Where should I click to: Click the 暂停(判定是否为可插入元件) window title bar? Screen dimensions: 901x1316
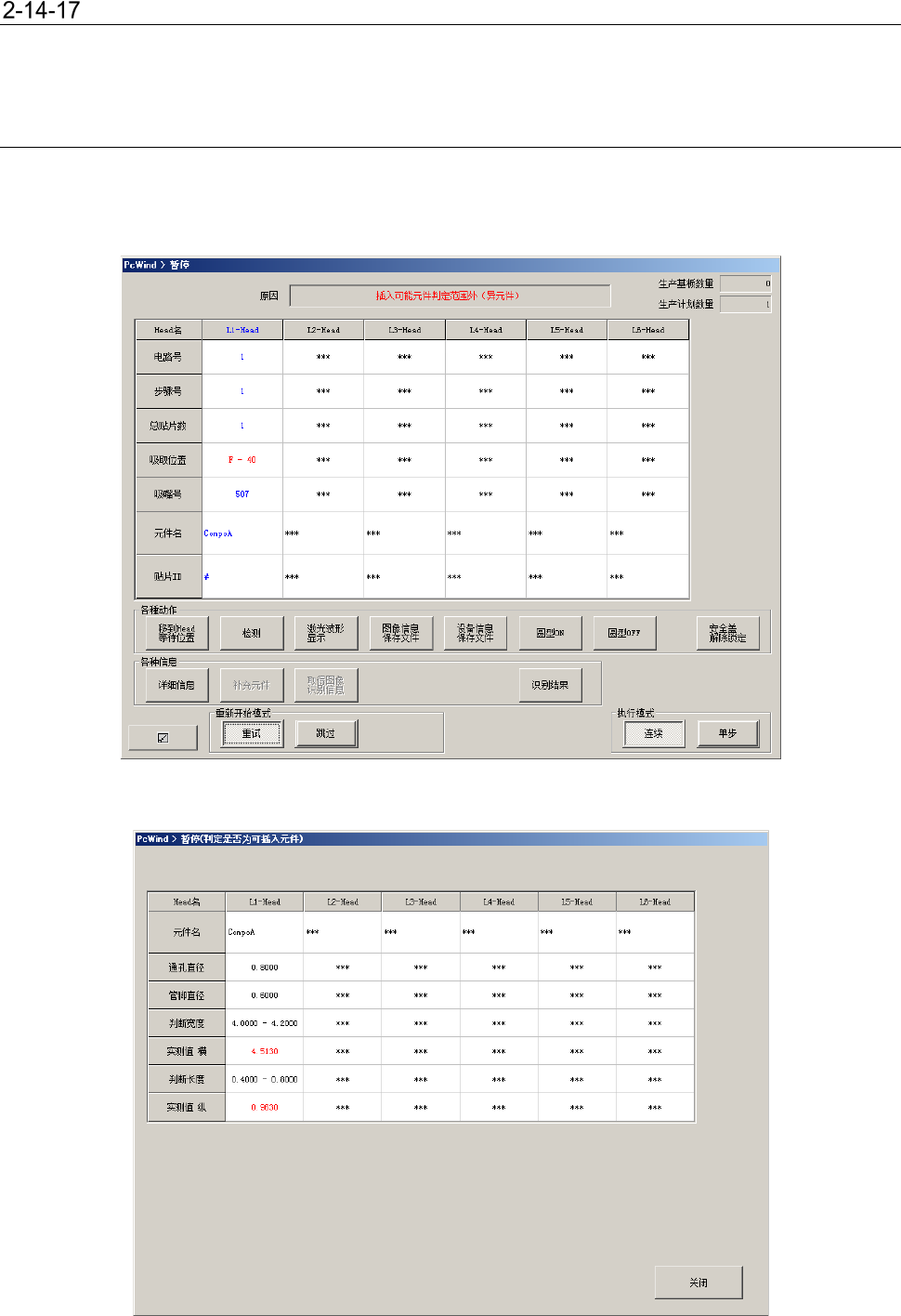[x=451, y=838]
